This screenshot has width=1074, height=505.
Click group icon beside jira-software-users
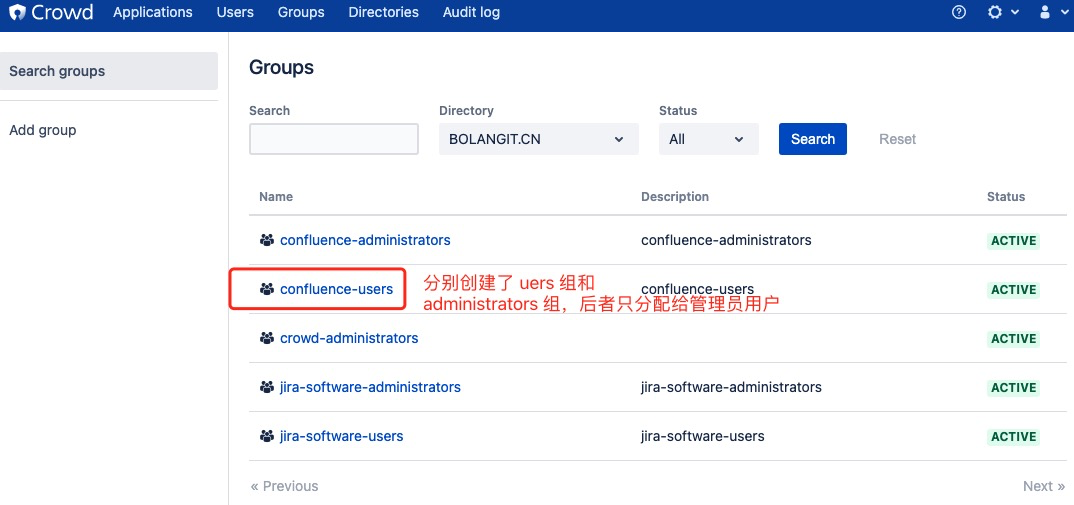point(266,436)
